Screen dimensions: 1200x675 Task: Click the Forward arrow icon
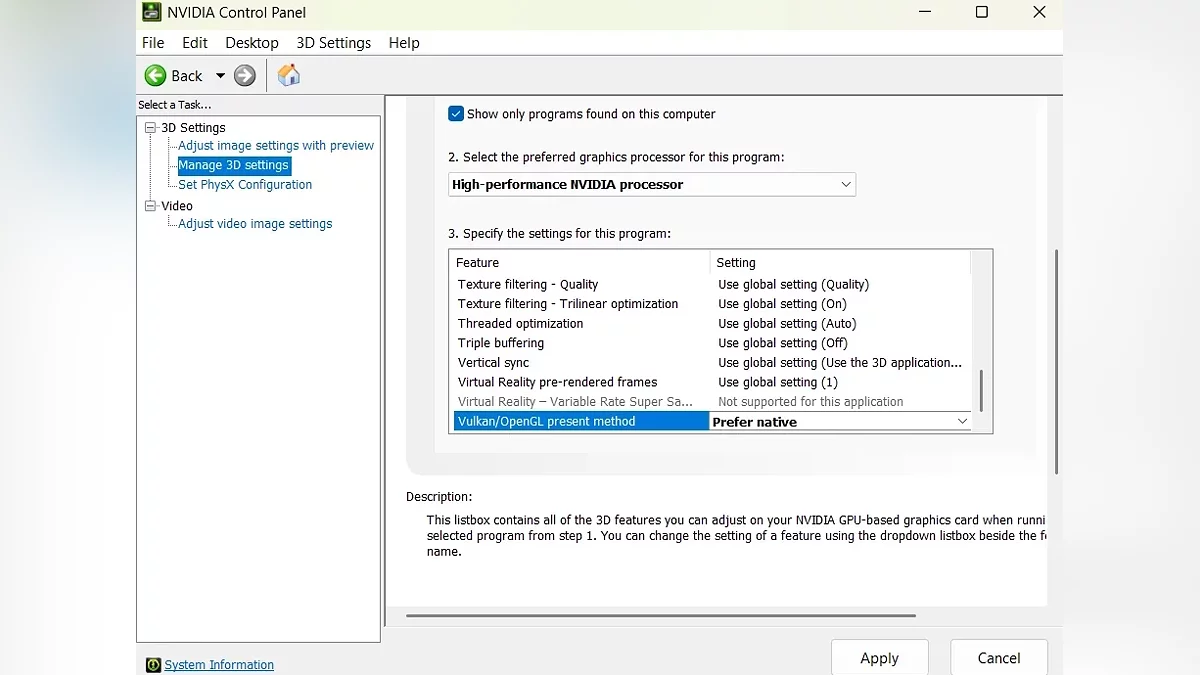[245, 76]
